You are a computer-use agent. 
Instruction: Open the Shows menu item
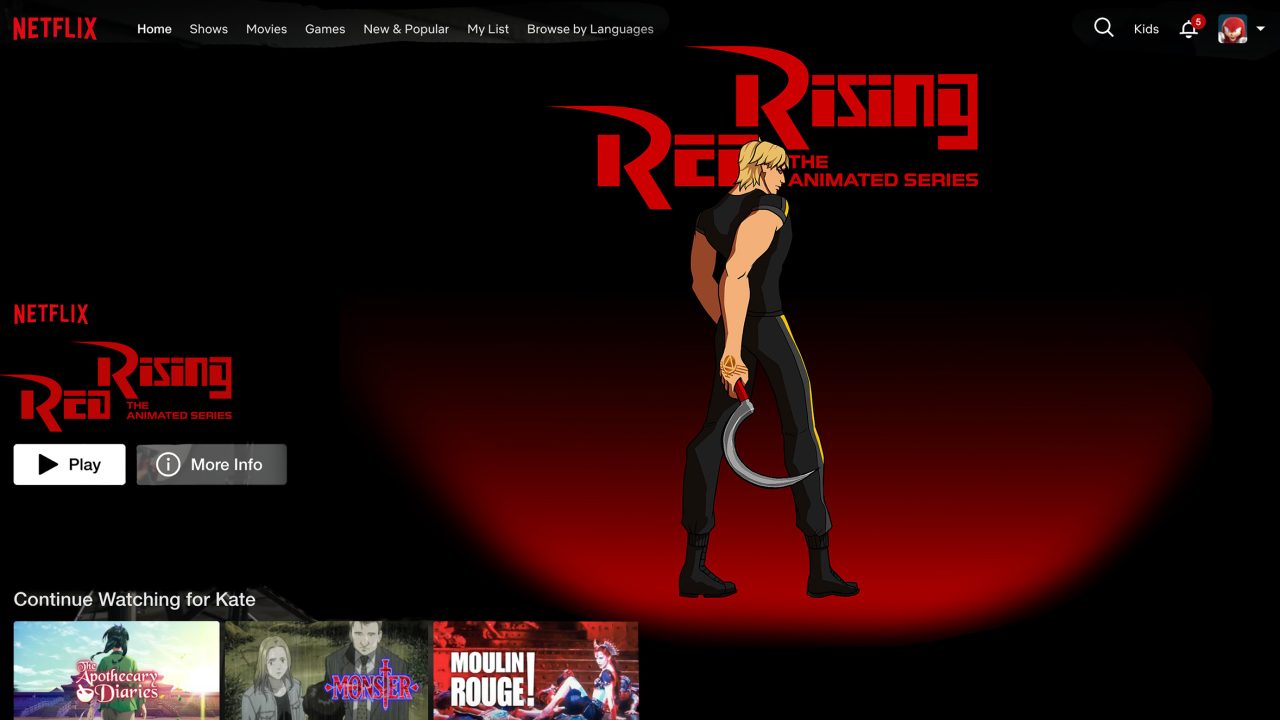click(209, 29)
